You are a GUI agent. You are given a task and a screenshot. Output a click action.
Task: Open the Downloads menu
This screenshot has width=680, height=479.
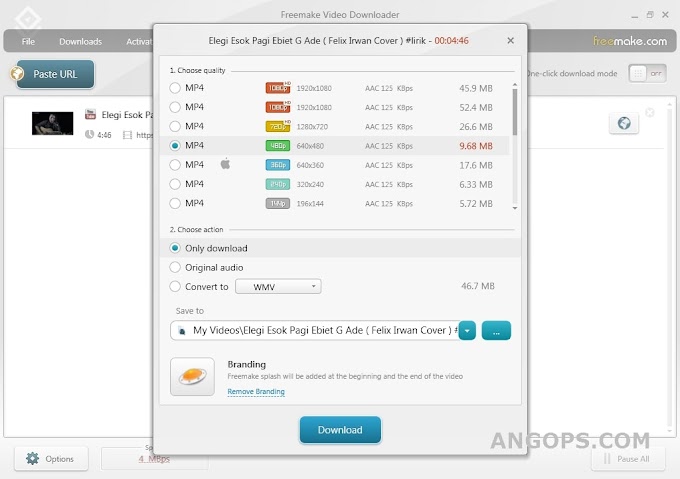point(80,42)
